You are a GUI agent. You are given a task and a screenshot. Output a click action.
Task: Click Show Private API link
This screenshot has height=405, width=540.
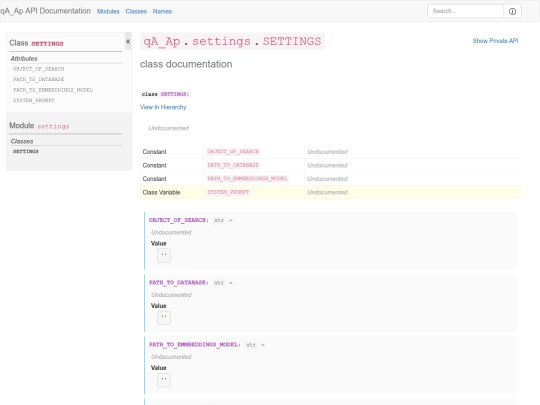pos(495,41)
